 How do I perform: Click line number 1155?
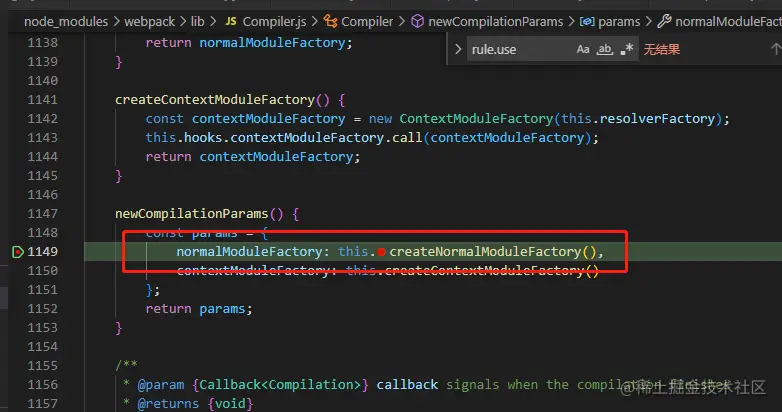click(x=42, y=366)
